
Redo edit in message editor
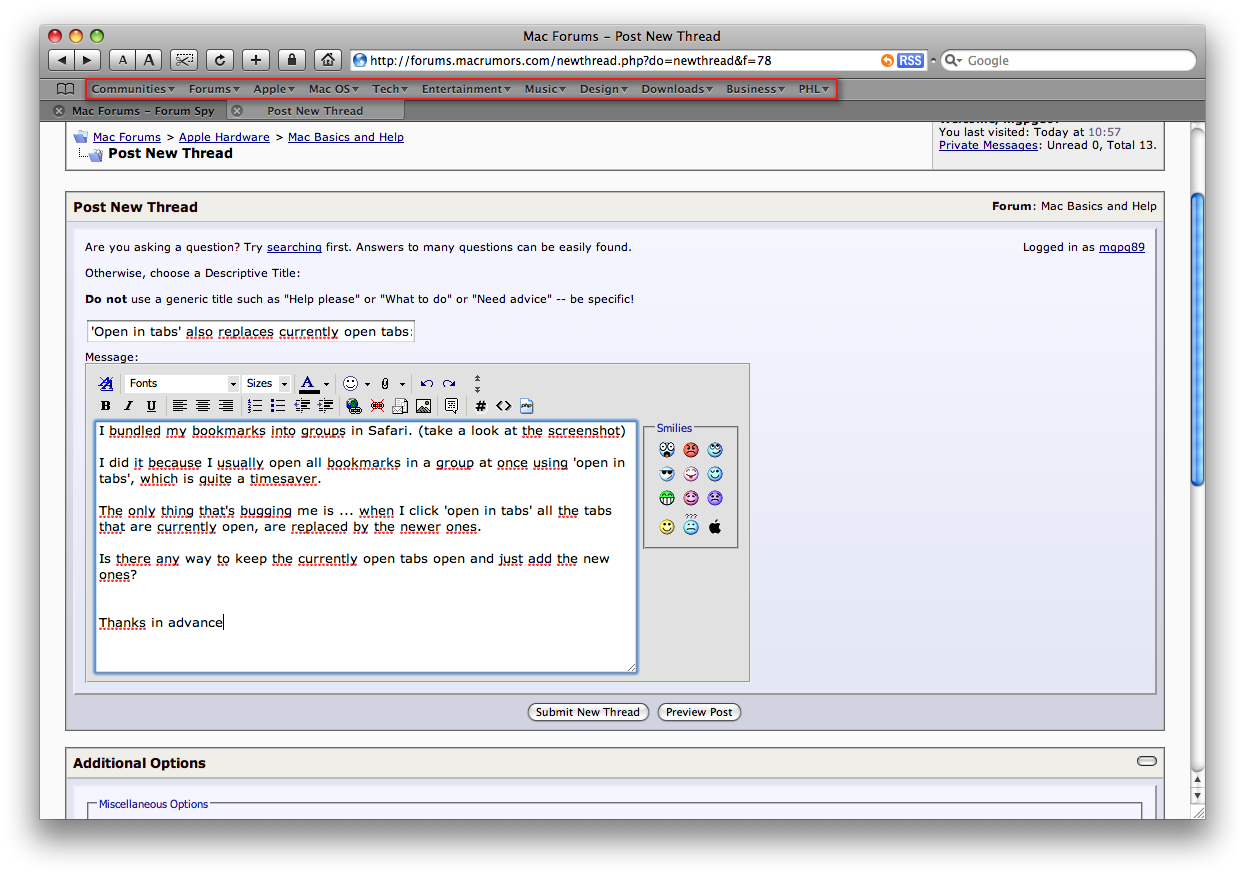pyautogui.click(x=449, y=383)
